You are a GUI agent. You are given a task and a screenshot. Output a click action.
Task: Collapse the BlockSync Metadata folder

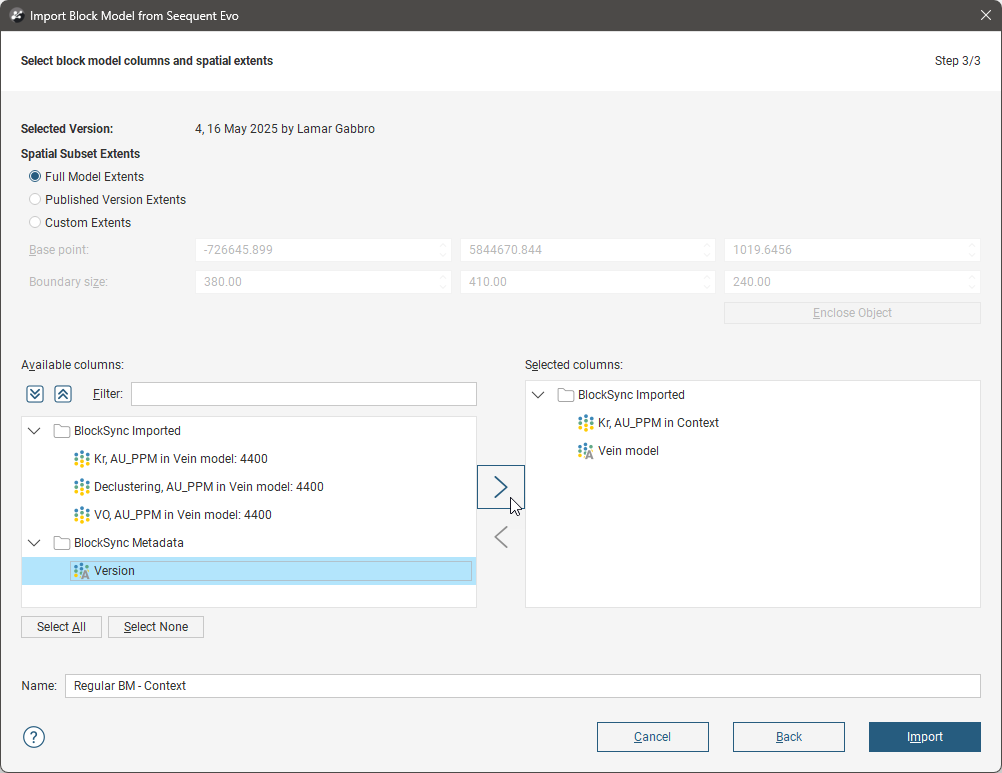(35, 543)
